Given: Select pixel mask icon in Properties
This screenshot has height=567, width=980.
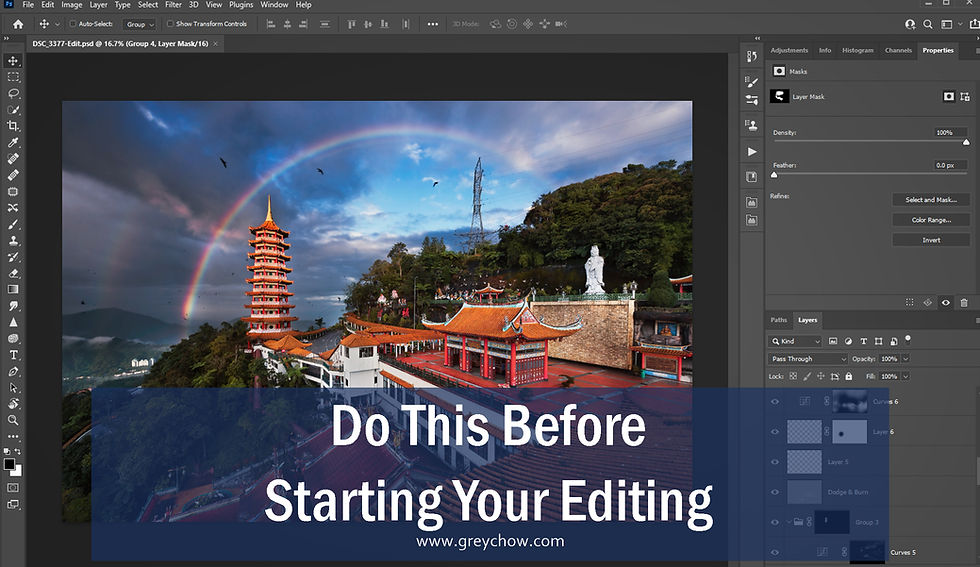Looking at the screenshot, I should pyautogui.click(x=949, y=96).
